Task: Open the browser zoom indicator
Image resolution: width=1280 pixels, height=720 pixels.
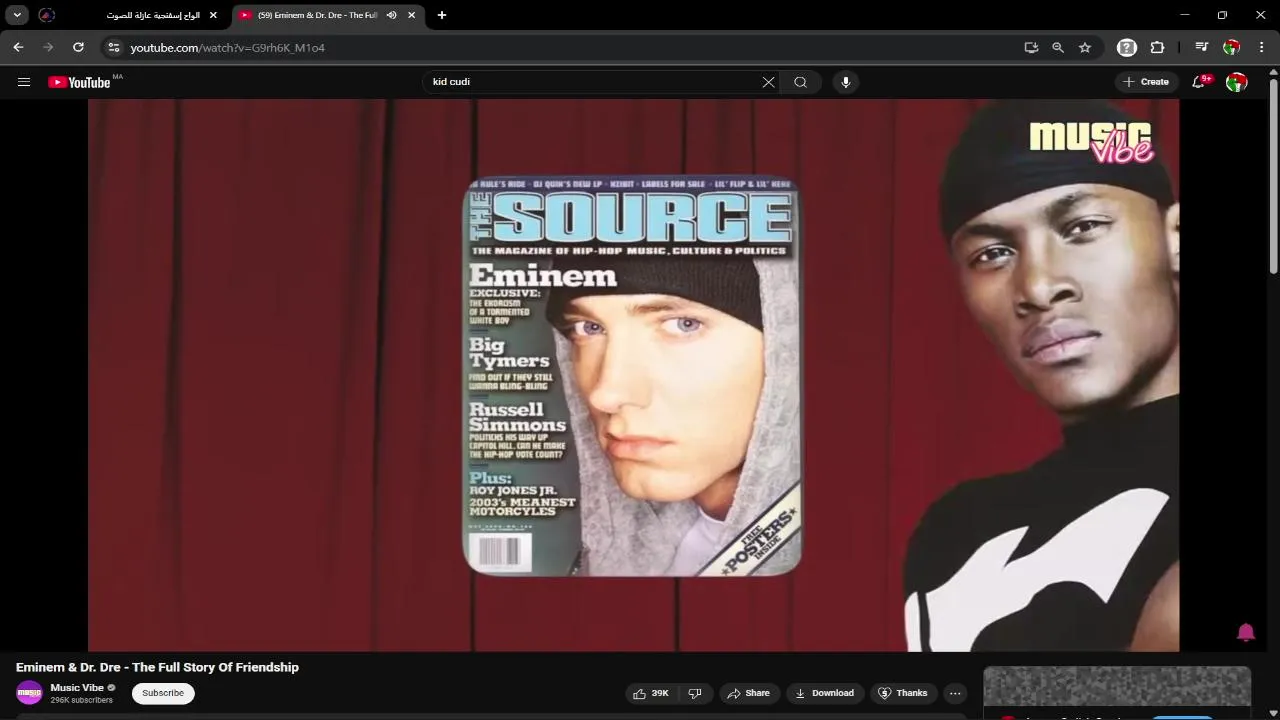Action: [x=1058, y=47]
